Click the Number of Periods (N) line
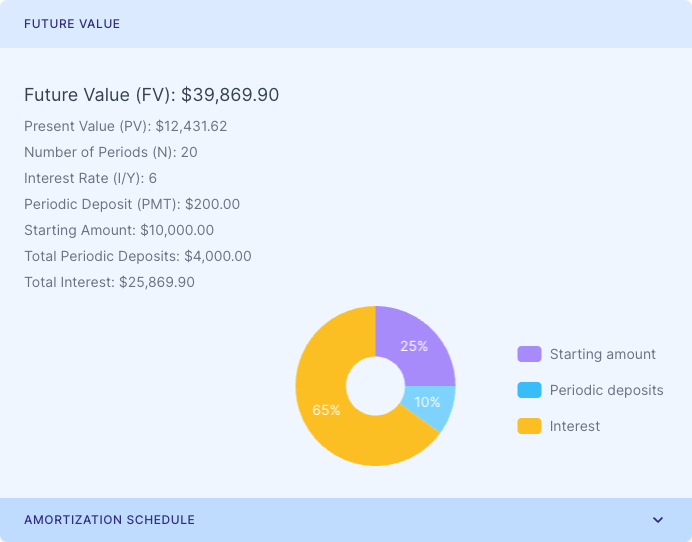The image size is (692, 542). [110, 152]
